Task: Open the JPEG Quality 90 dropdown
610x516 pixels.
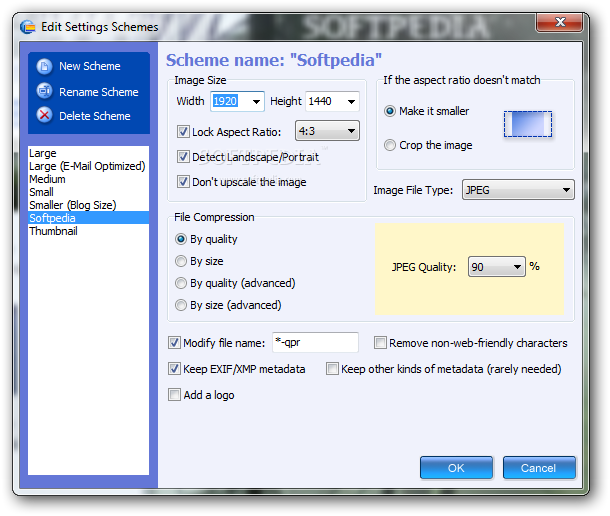Action: [x=497, y=267]
